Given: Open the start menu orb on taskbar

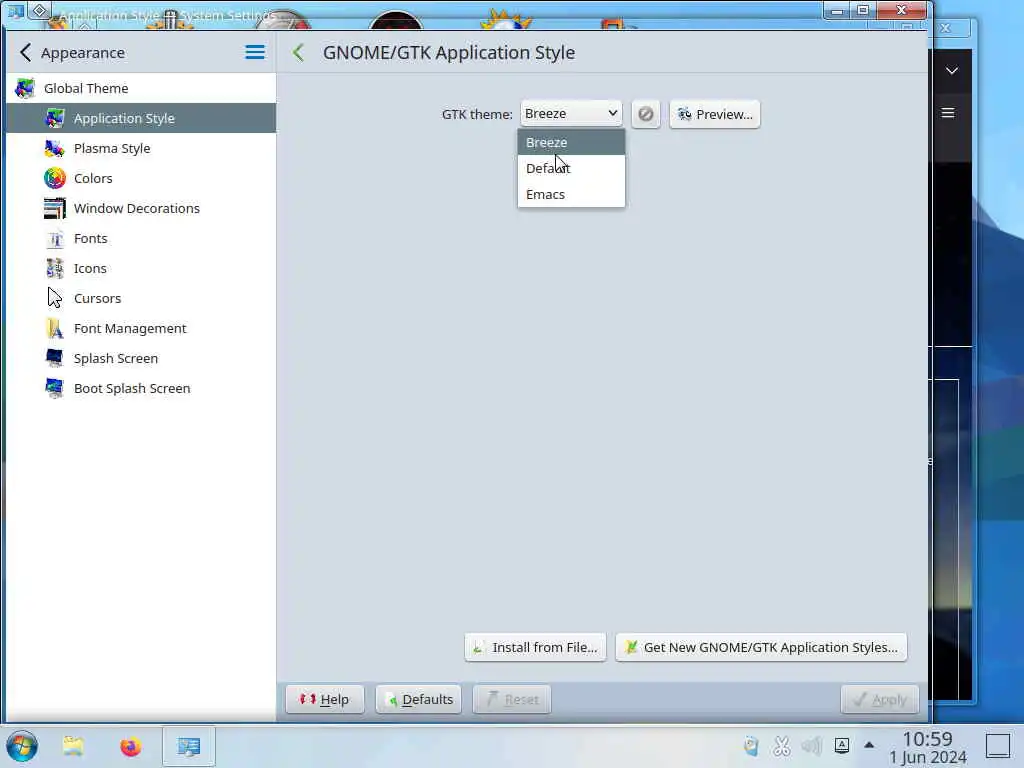Looking at the screenshot, I should pos(22,746).
